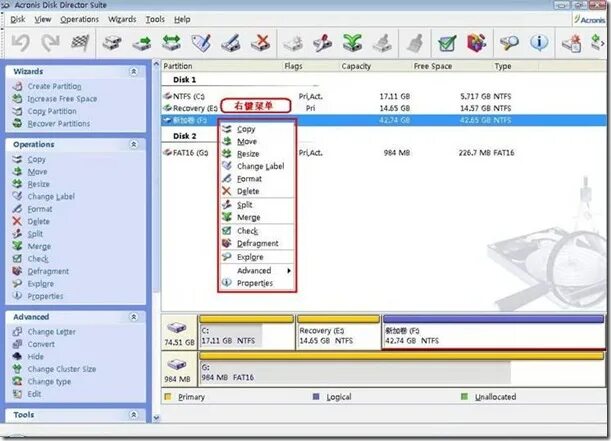Click Hide in Advanced panel
Viewport: 611px width, 441px height.
35,357
